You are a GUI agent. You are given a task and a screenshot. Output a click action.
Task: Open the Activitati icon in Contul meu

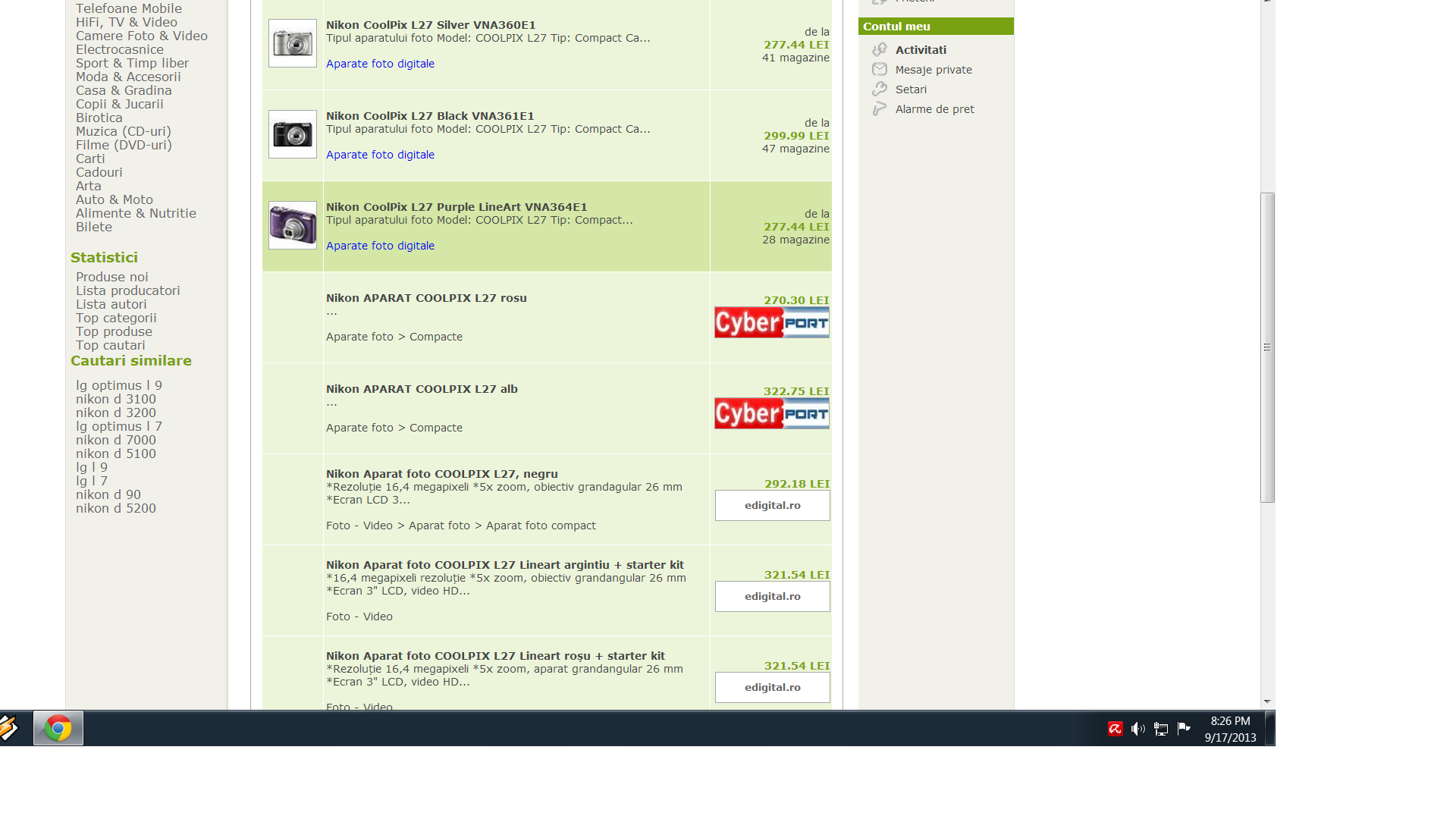[880, 50]
